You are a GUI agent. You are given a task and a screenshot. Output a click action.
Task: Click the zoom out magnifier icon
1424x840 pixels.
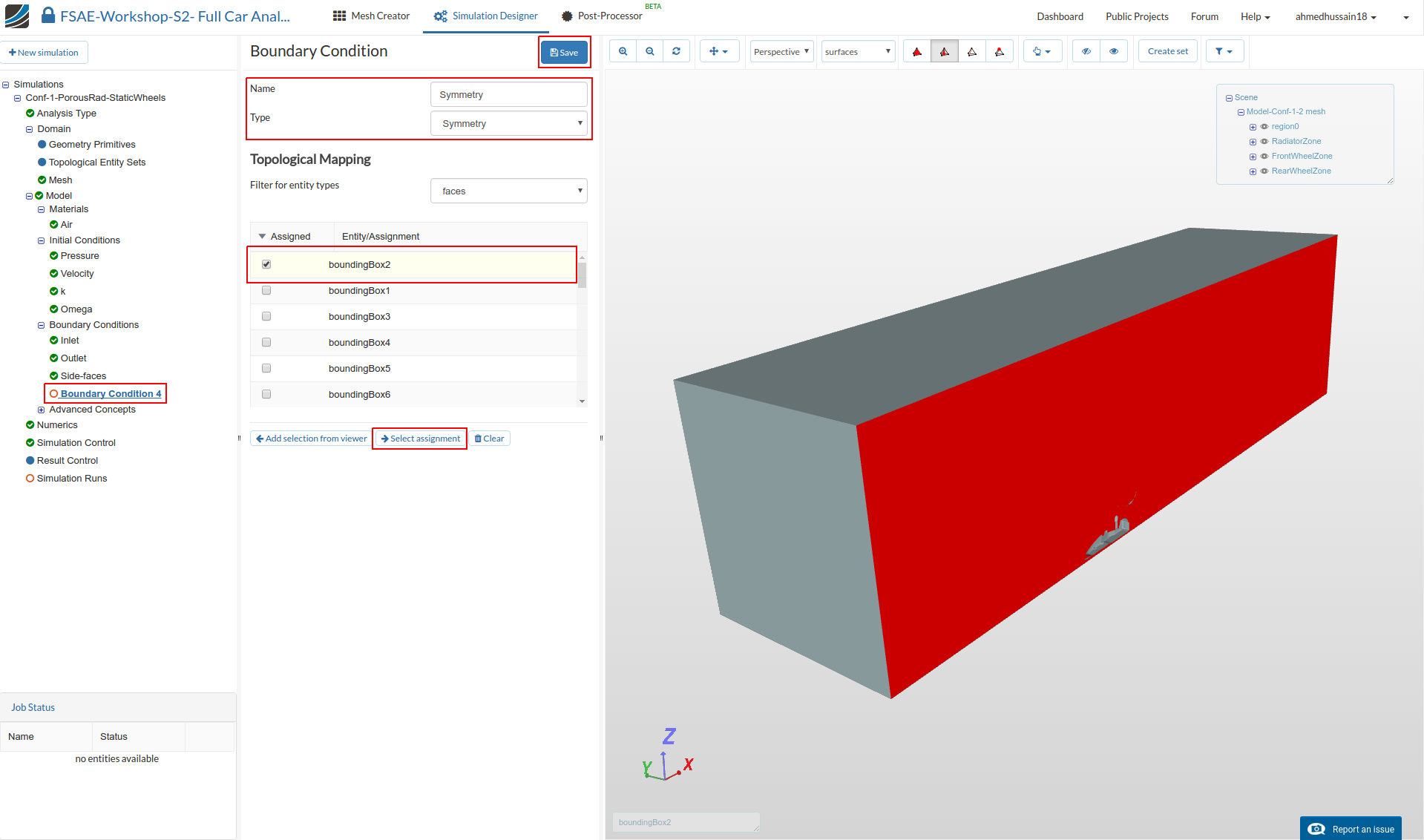[649, 51]
